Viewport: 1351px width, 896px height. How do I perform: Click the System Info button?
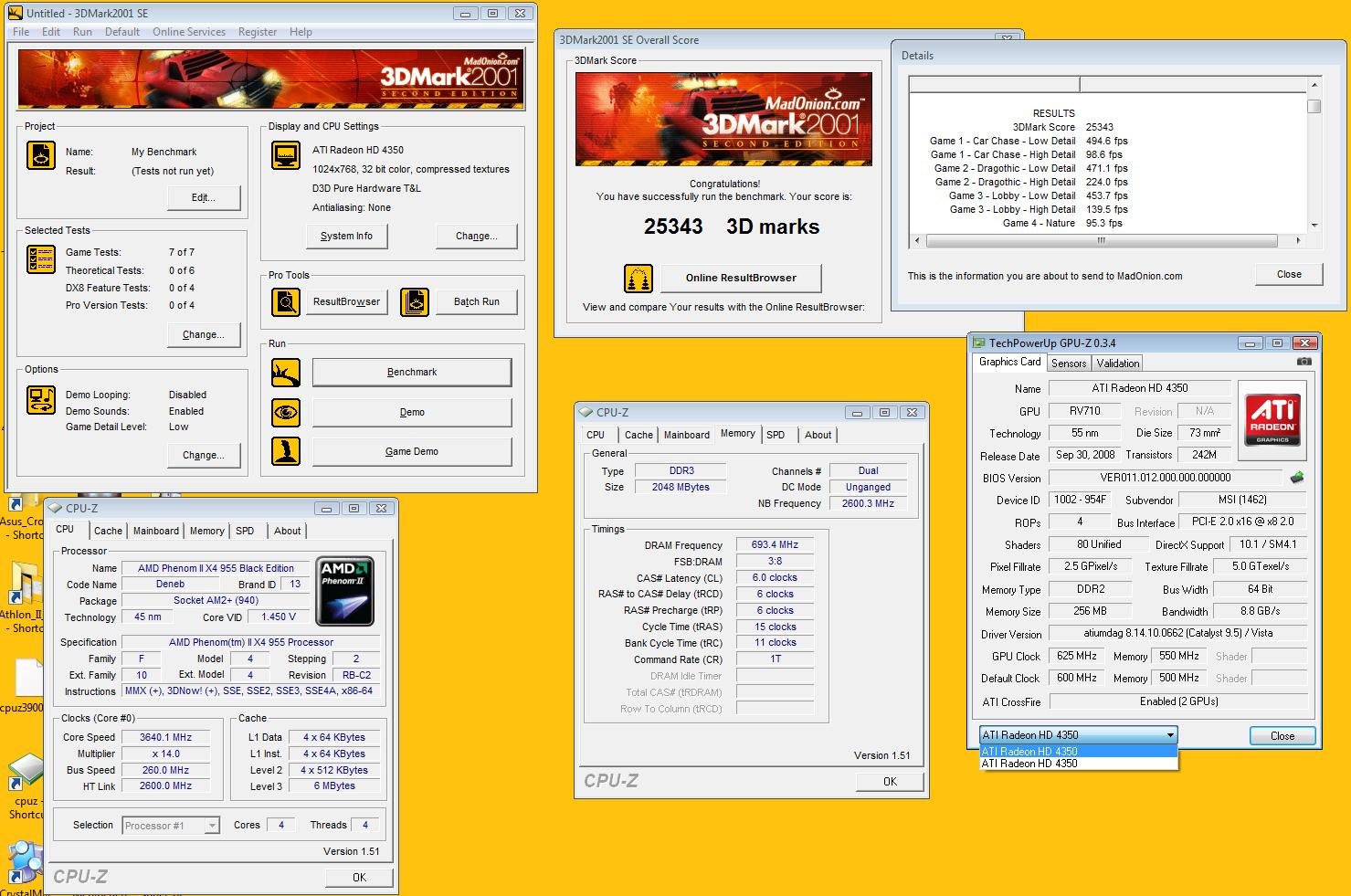(346, 236)
